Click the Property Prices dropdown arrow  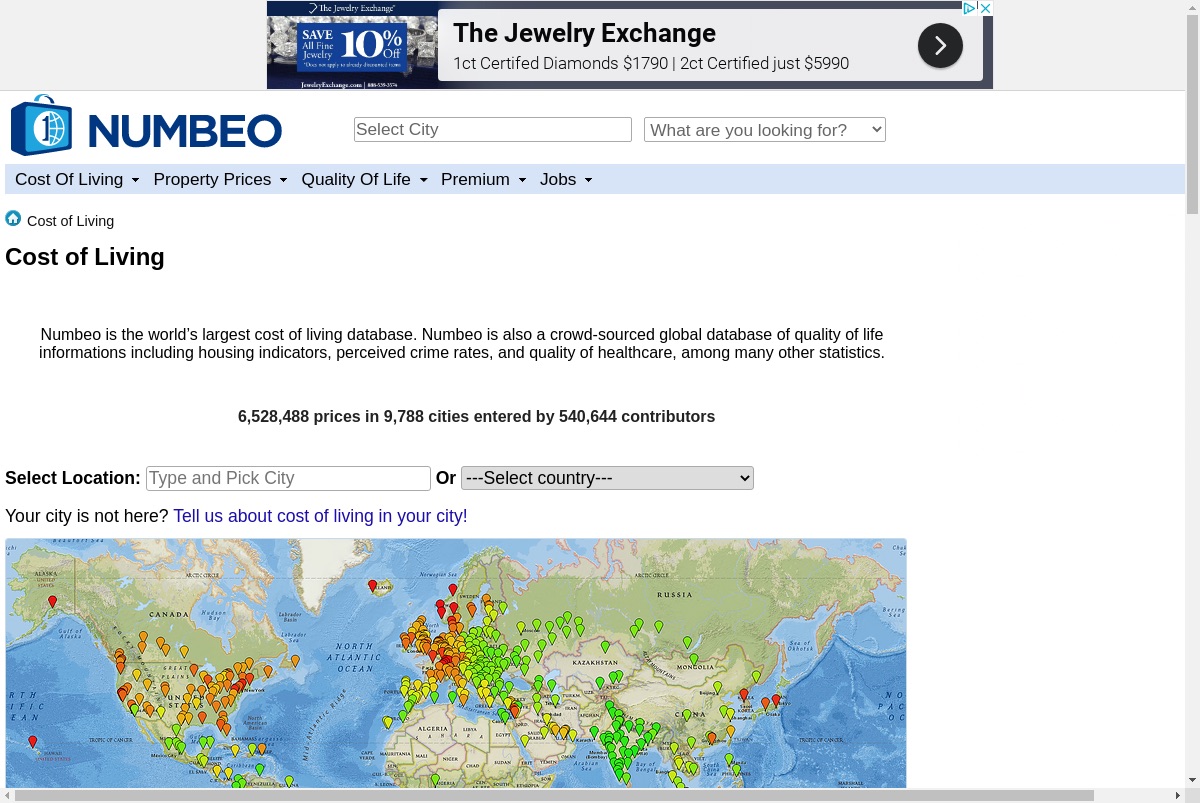pyautogui.click(x=283, y=180)
